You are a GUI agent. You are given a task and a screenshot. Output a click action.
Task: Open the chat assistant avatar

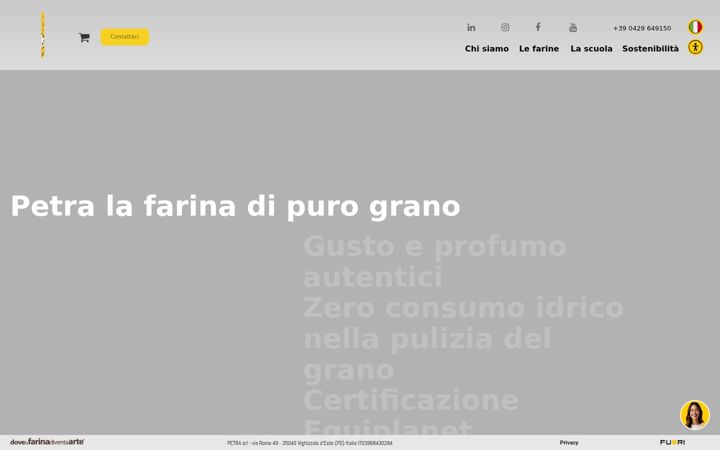click(x=695, y=415)
